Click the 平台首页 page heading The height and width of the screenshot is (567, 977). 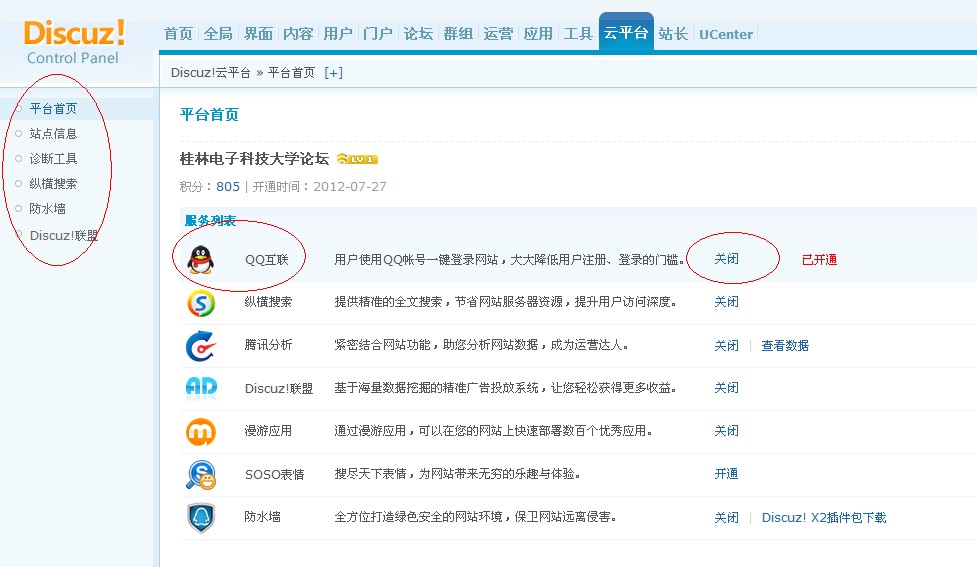(209, 115)
